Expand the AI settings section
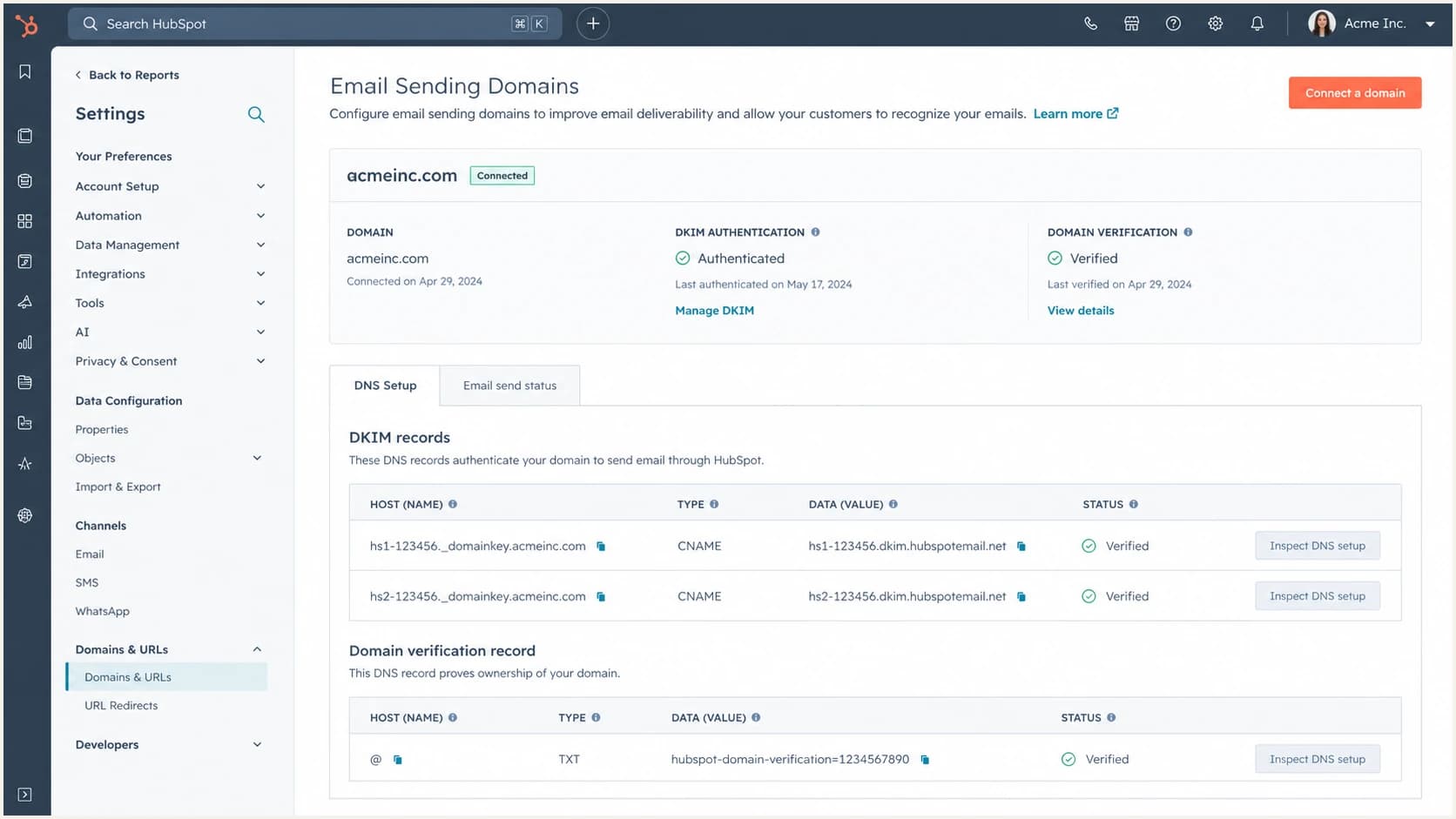 click(x=171, y=332)
